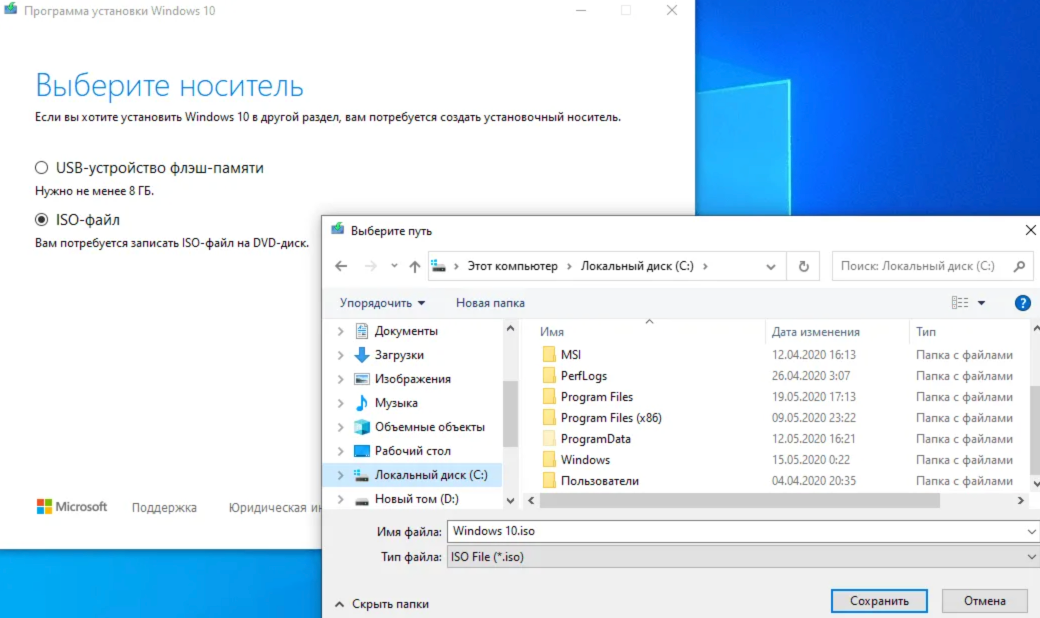Expand Изображения tree node

[340, 379]
